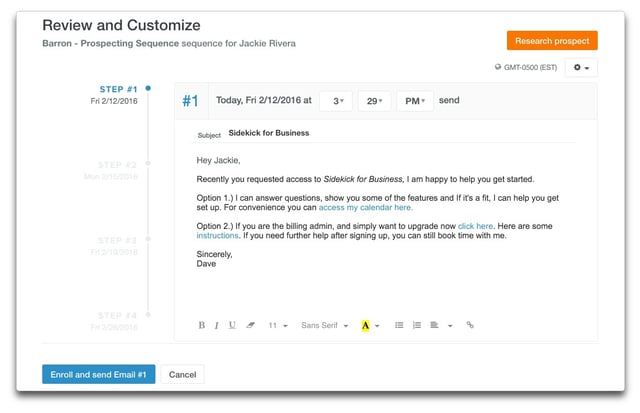Open the 'click here' upgrade link
This screenshot has height=413, width=640.
(x=475, y=226)
